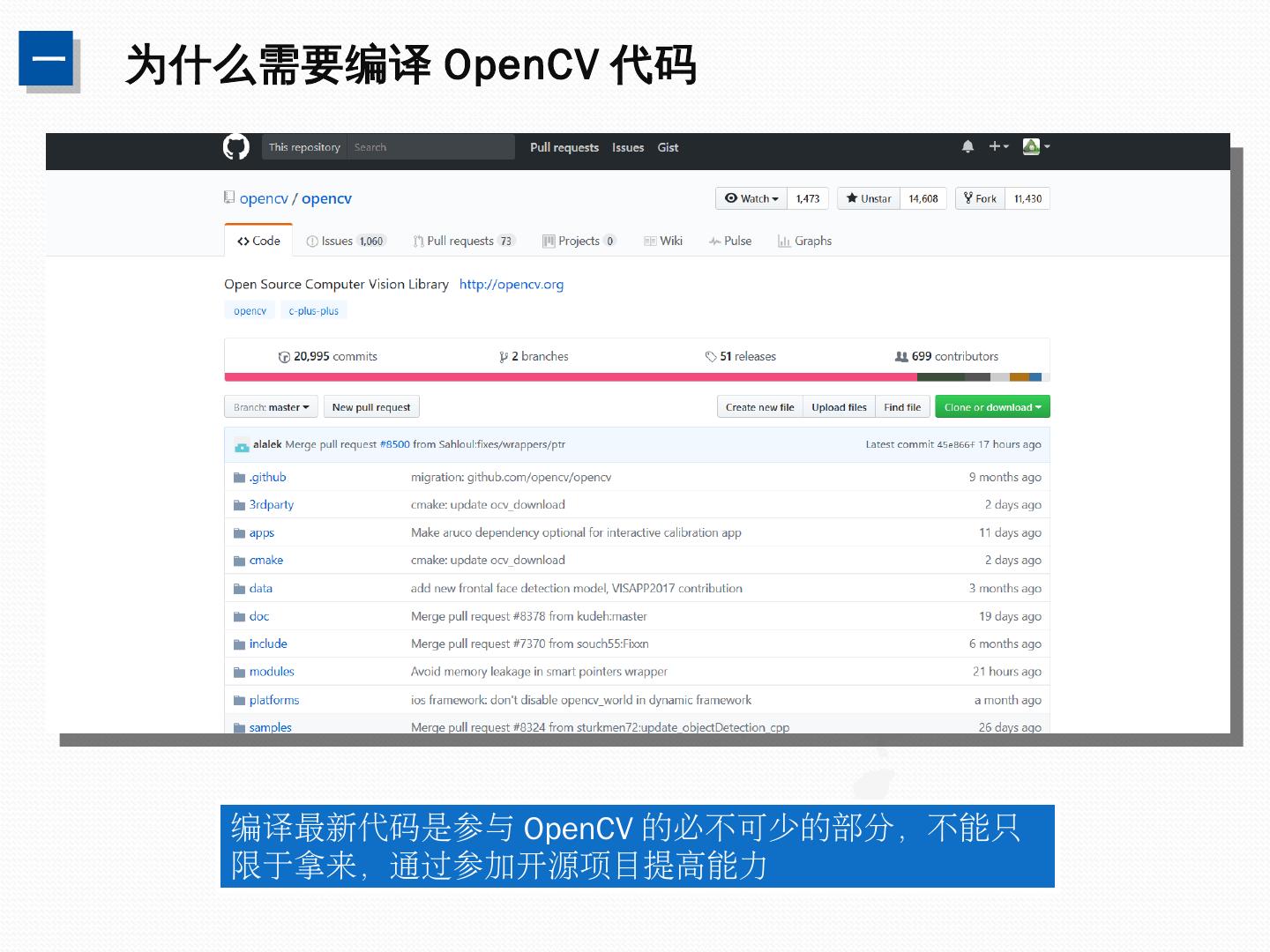Unstar the opencv repository

(x=869, y=198)
